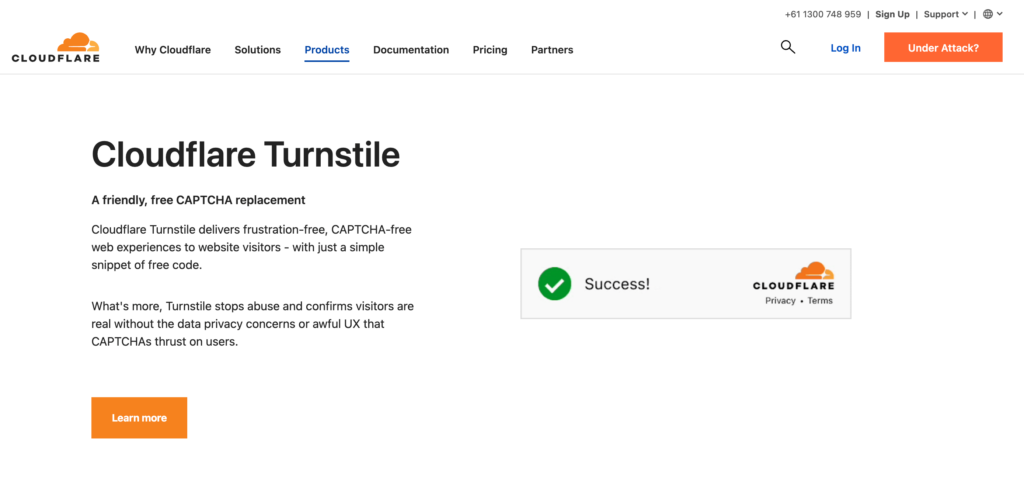Click the green success checkmark icon
The height and width of the screenshot is (479, 1024).
coord(554,284)
